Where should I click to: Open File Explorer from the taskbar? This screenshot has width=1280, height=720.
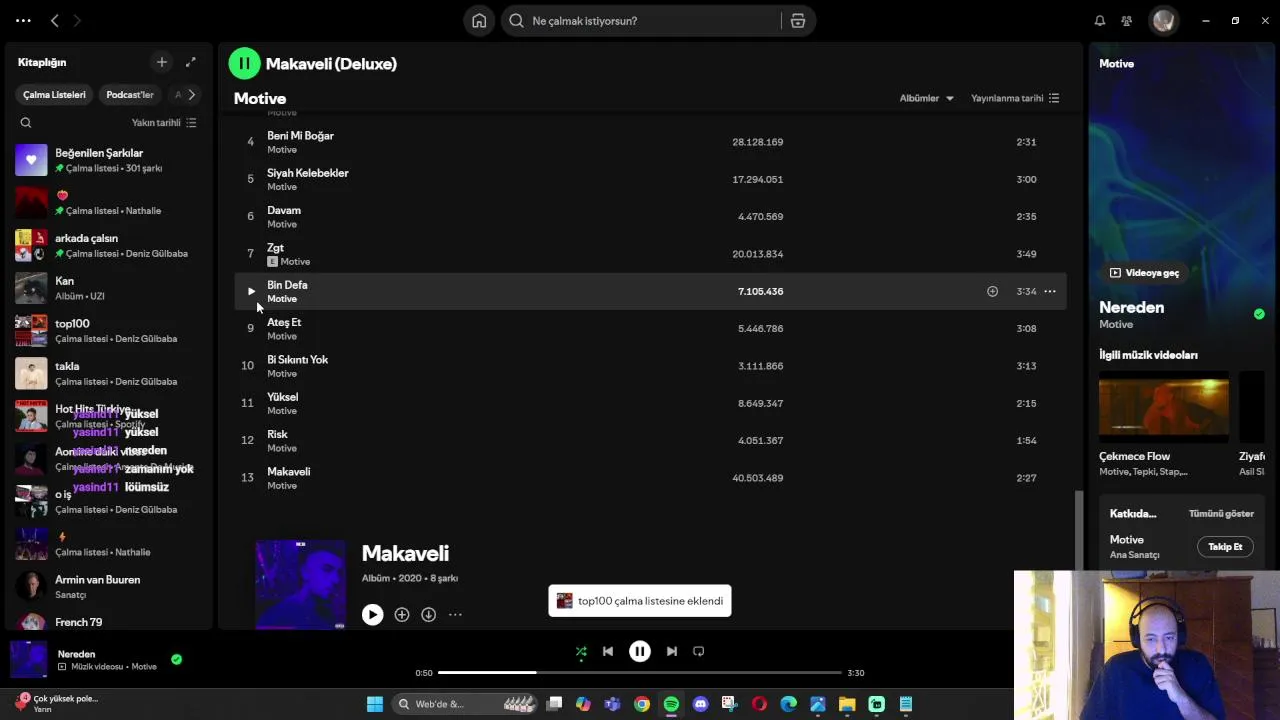tap(847, 704)
